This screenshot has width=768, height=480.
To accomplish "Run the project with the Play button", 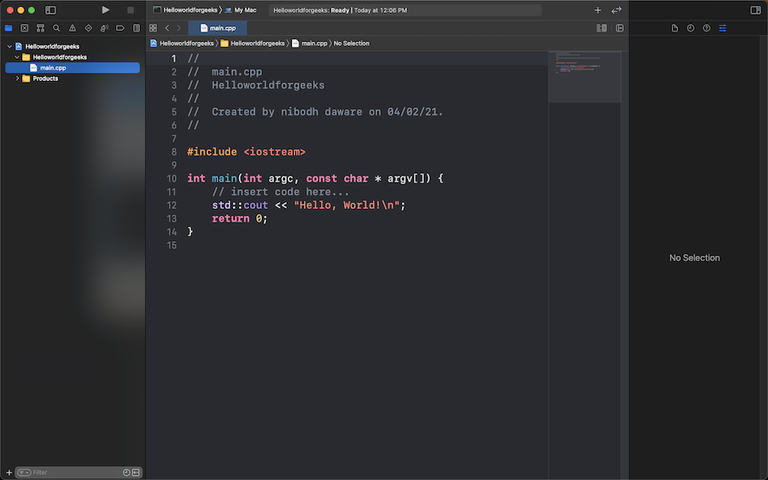I will pyautogui.click(x=105, y=10).
